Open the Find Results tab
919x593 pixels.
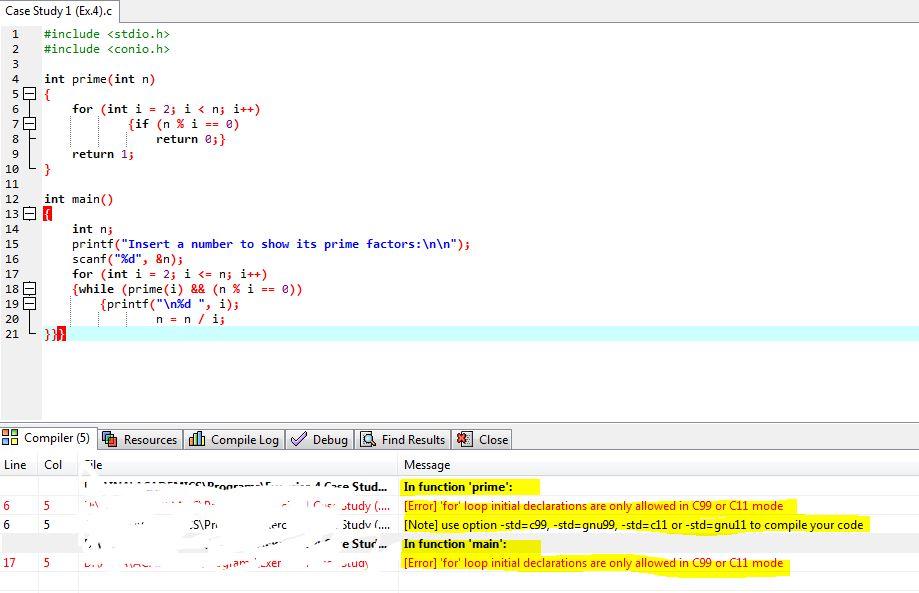[x=403, y=438]
